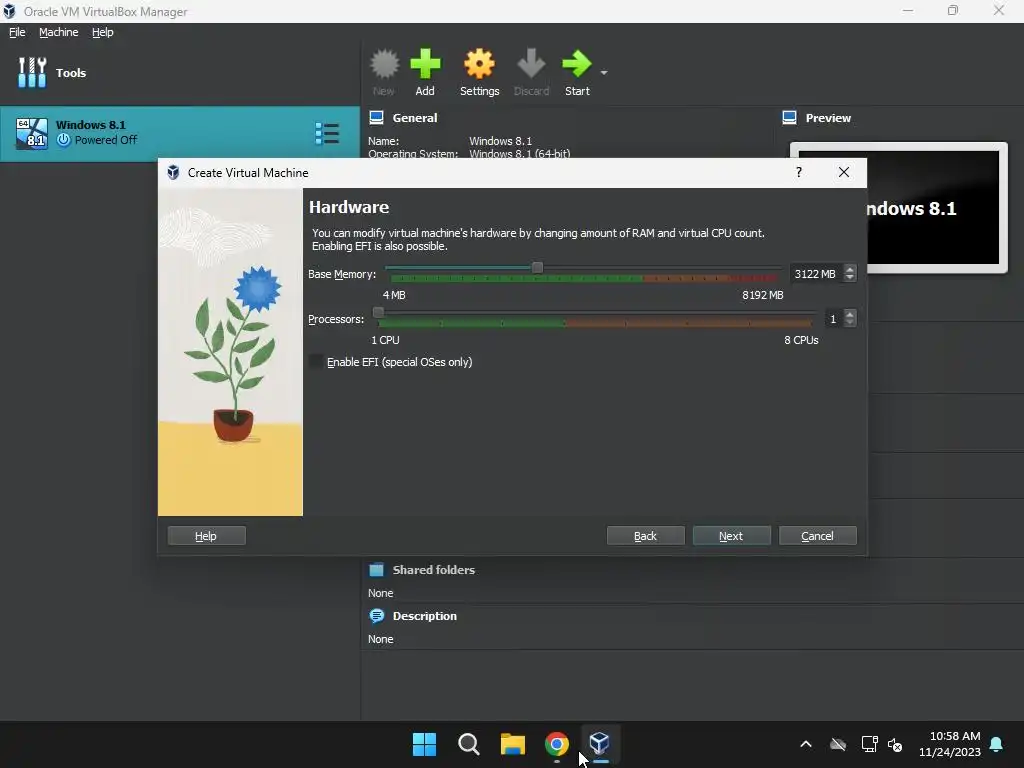This screenshot has height=768, width=1024.
Task: Click the wizard Help button
Action: (x=206, y=536)
